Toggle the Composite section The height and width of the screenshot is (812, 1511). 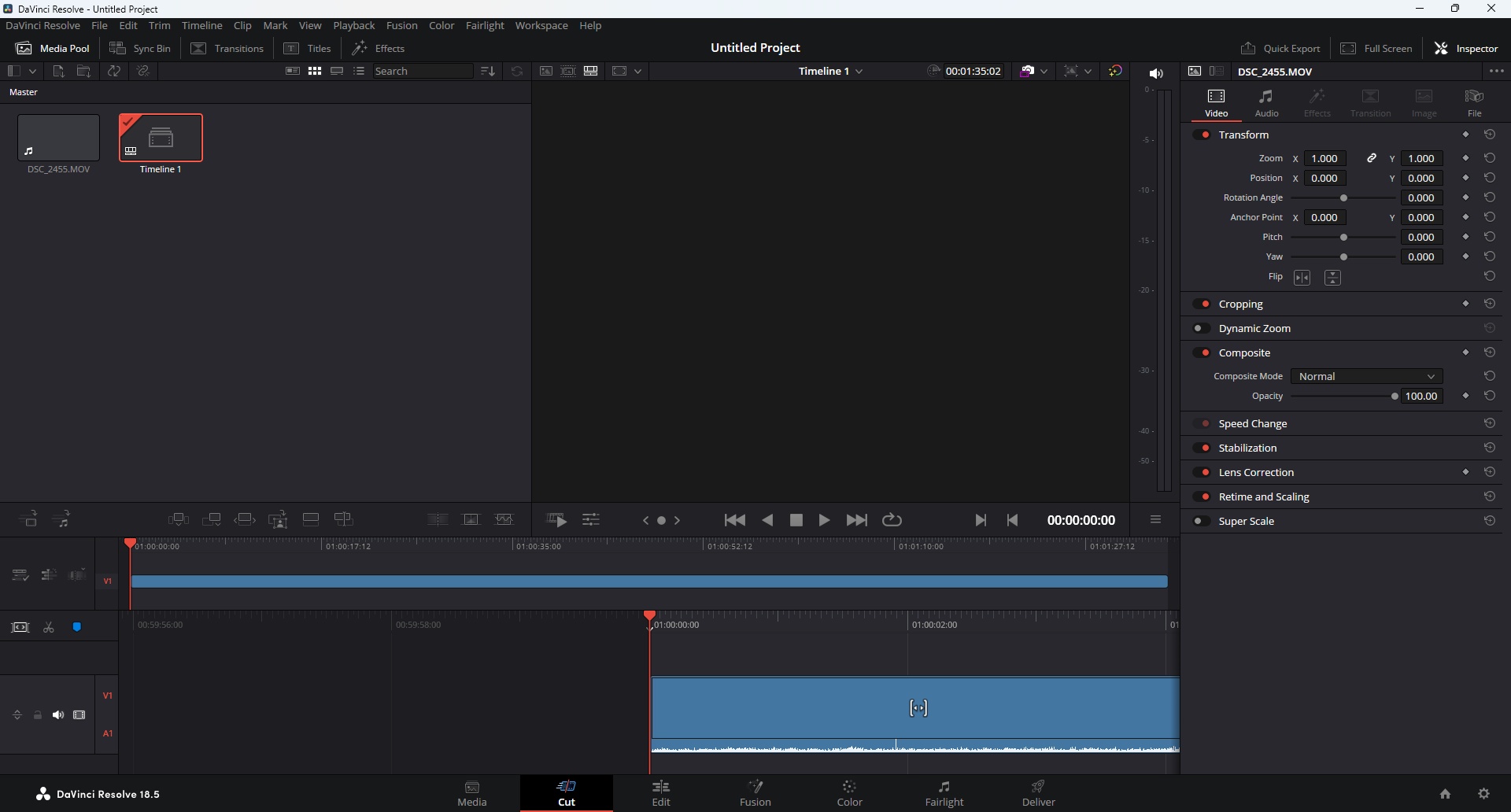point(1202,352)
